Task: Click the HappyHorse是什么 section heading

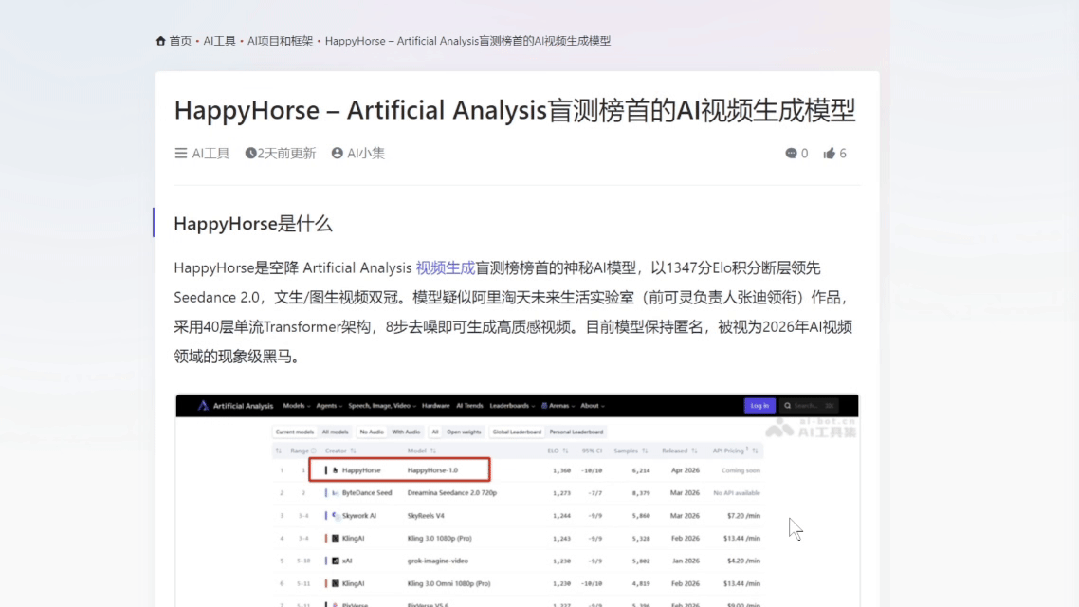Action: [253, 224]
